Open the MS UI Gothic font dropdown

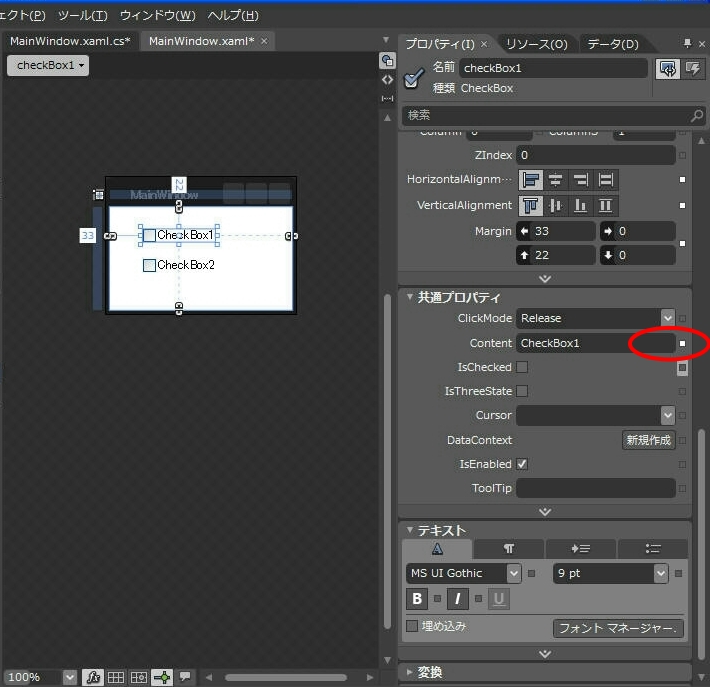pyautogui.click(x=513, y=573)
